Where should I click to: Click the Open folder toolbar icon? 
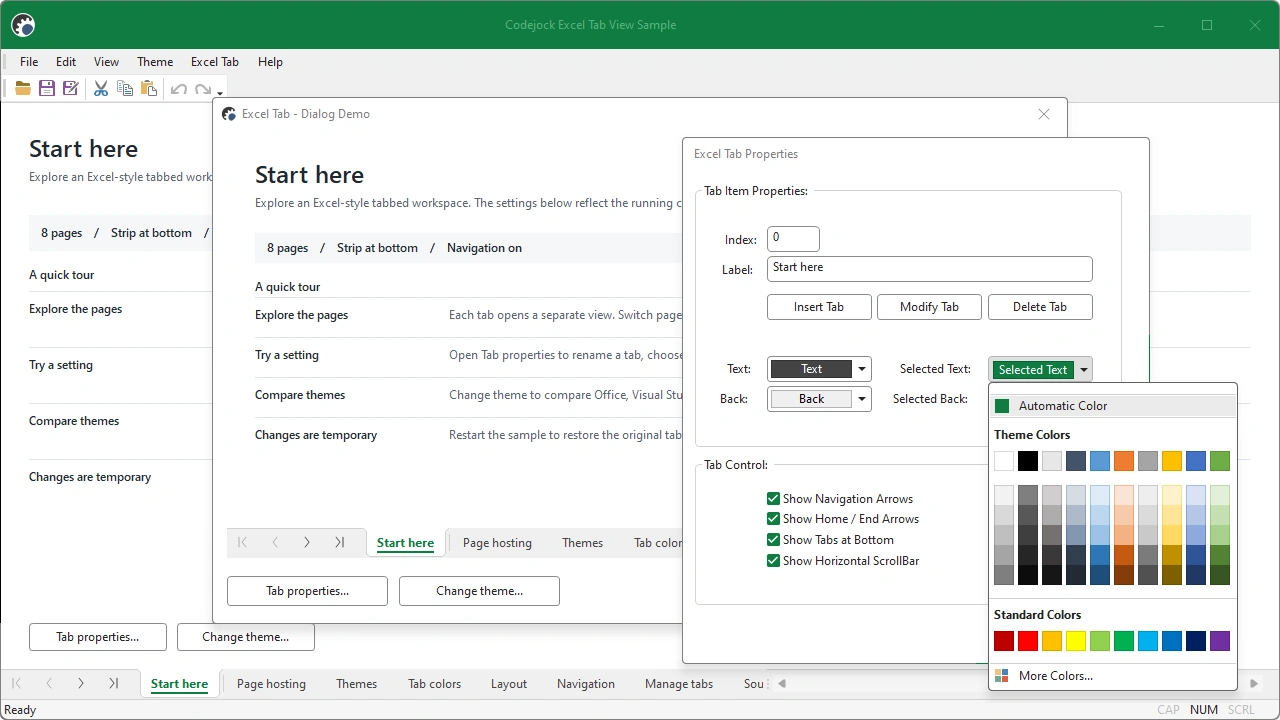click(23, 88)
